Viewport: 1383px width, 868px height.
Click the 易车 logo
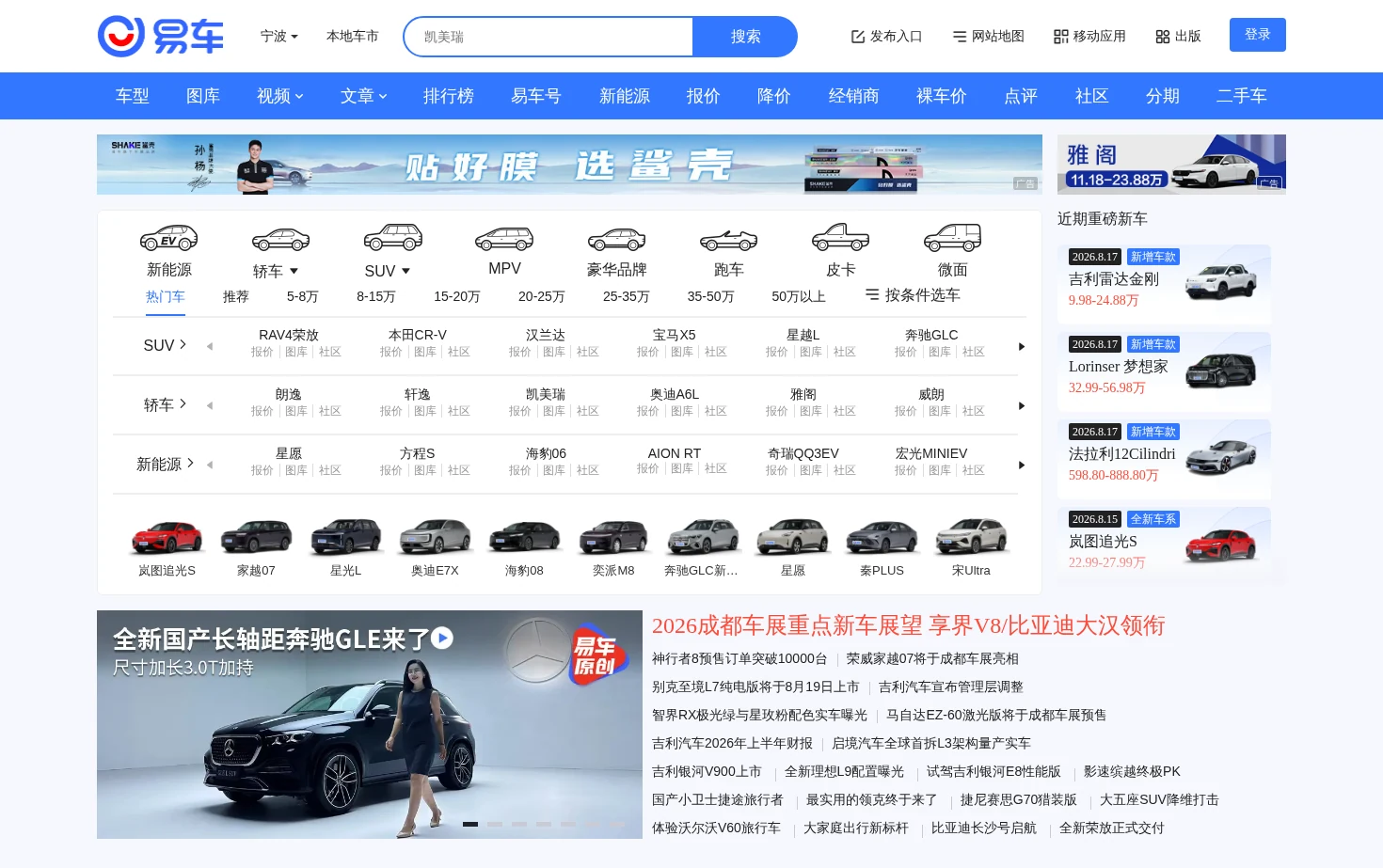[161, 36]
